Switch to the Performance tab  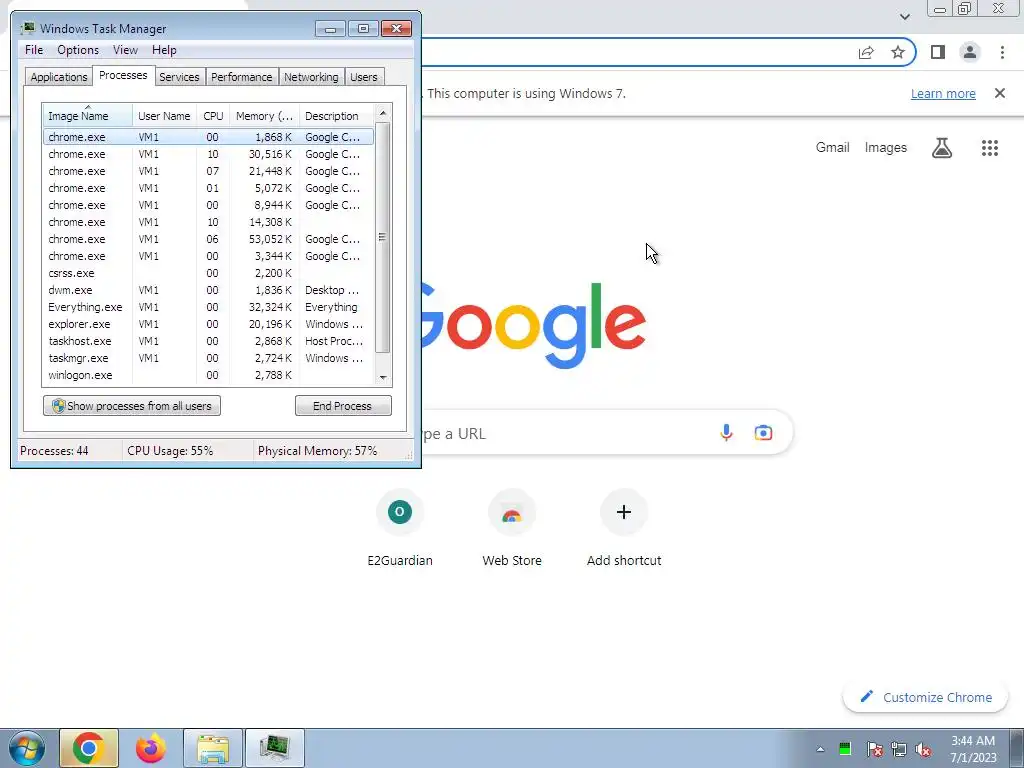(x=242, y=77)
